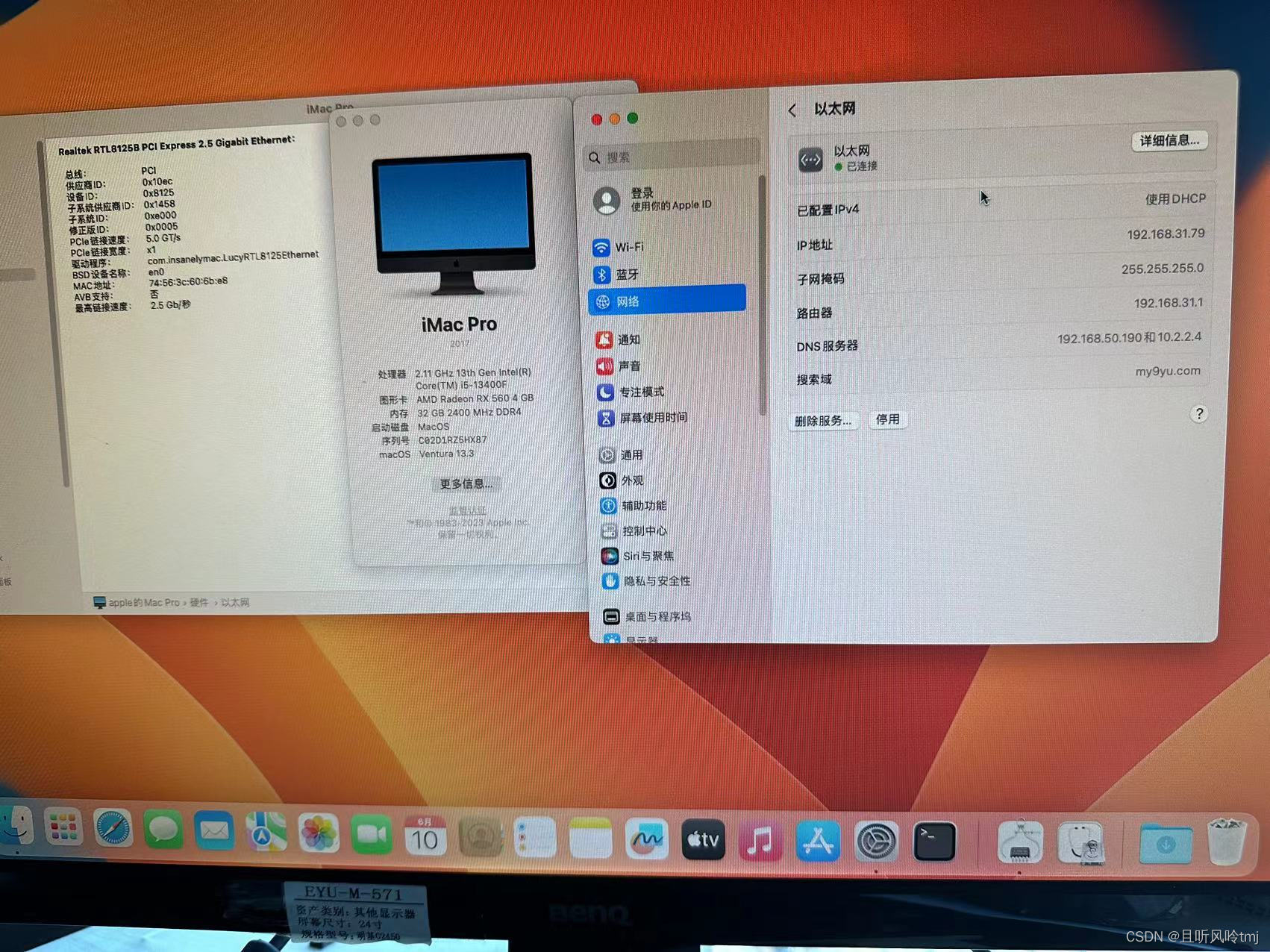
Task: Open System Settings gear in the Dock
Action: (x=876, y=842)
